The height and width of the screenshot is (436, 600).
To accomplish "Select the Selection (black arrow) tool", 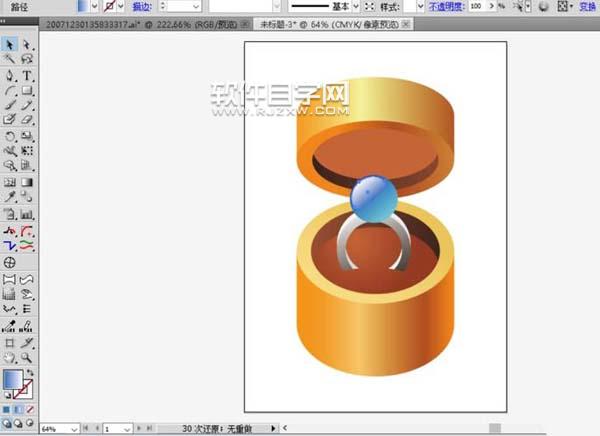I will pyautogui.click(x=10, y=45).
